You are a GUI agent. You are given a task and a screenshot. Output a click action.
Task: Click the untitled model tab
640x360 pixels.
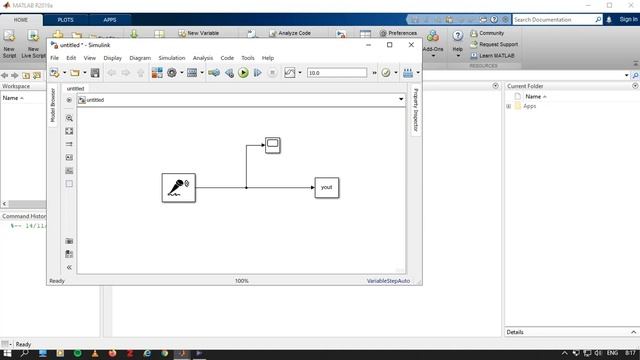click(75, 89)
